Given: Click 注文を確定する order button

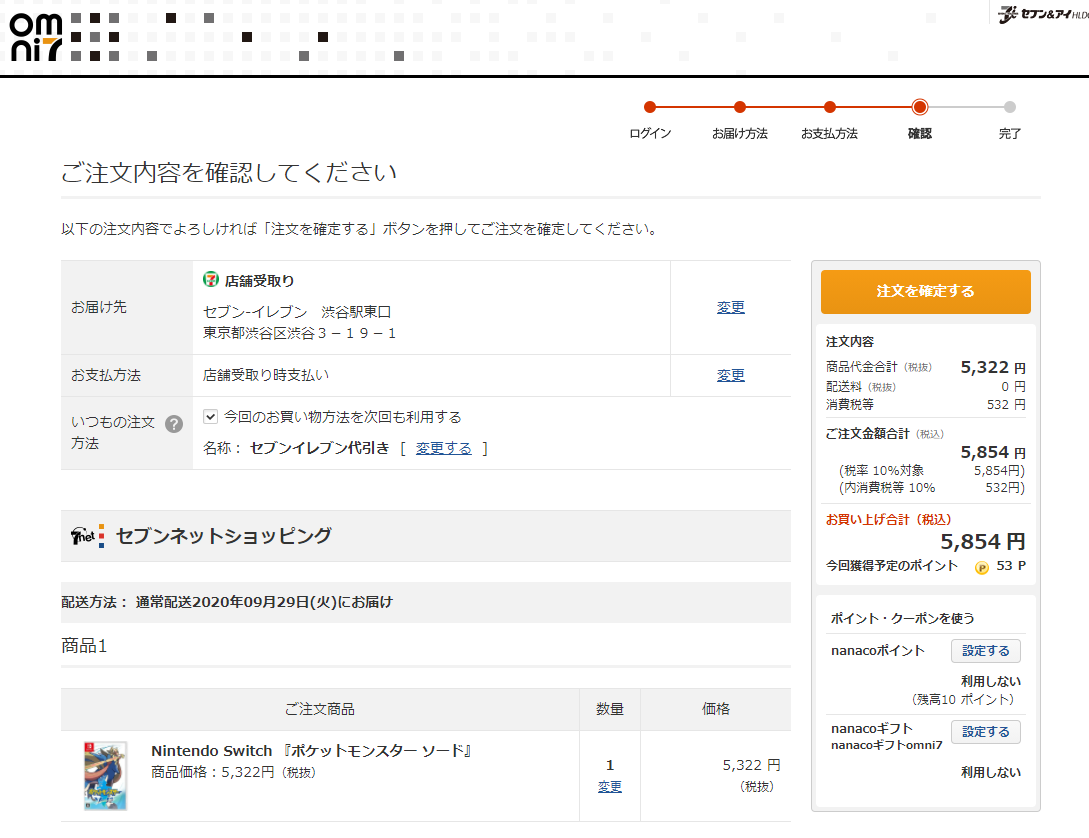Looking at the screenshot, I should (x=925, y=292).
